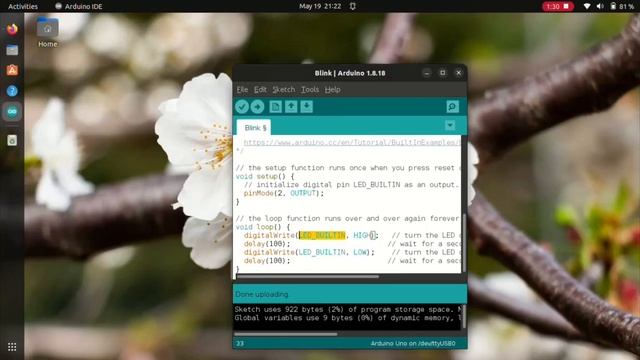The image size is (640, 360).
Task: Save the sketch with the down-arrow icon
Action: click(x=307, y=107)
